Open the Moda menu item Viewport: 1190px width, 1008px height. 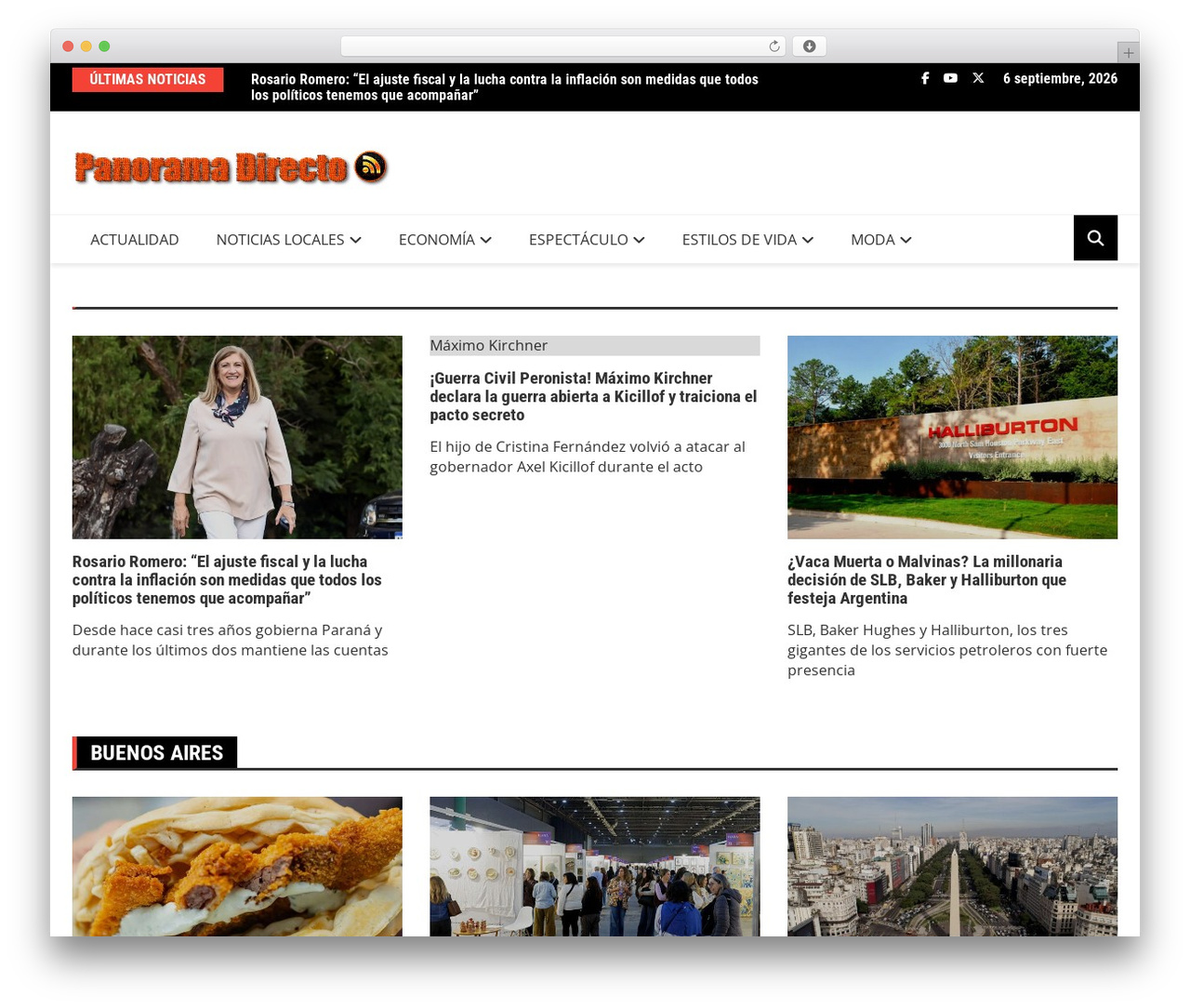point(873,239)
